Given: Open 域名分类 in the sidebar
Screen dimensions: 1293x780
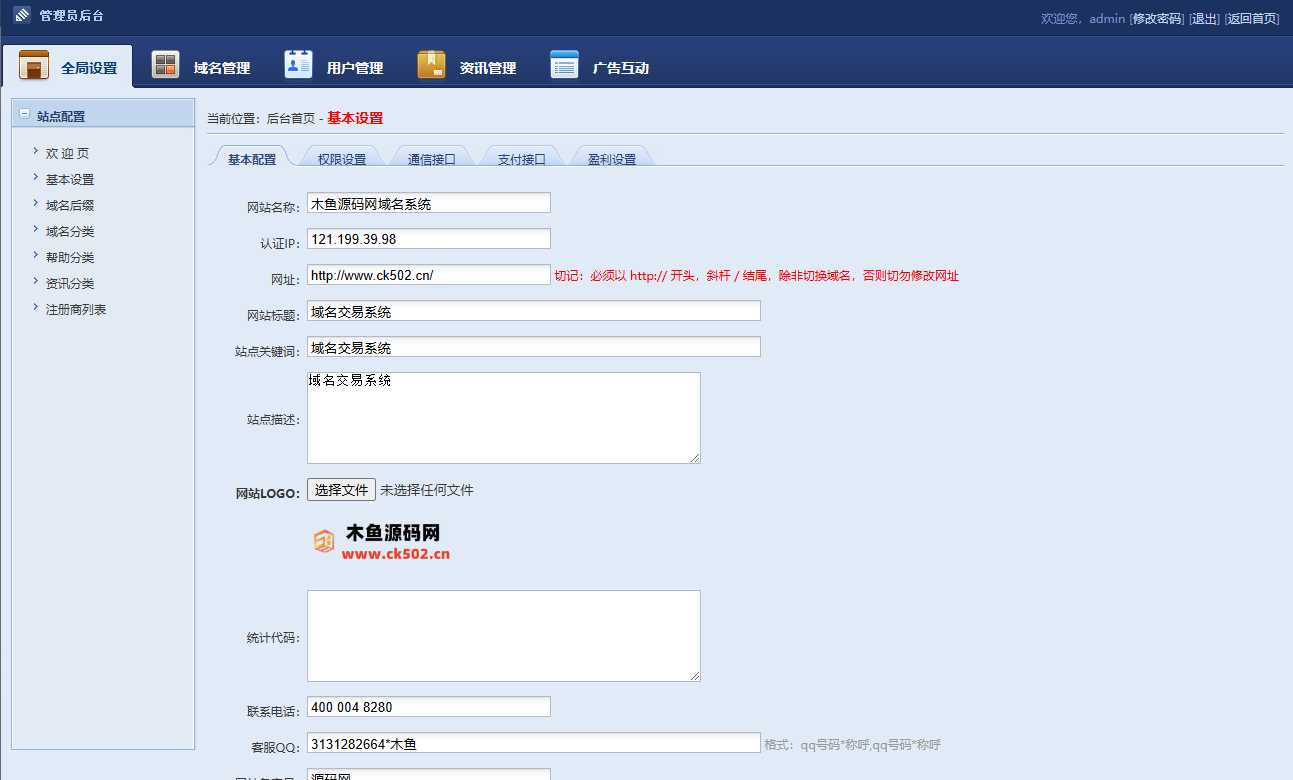Looking at the screenshot, I should pyautogui.click(x=70, y=231).
